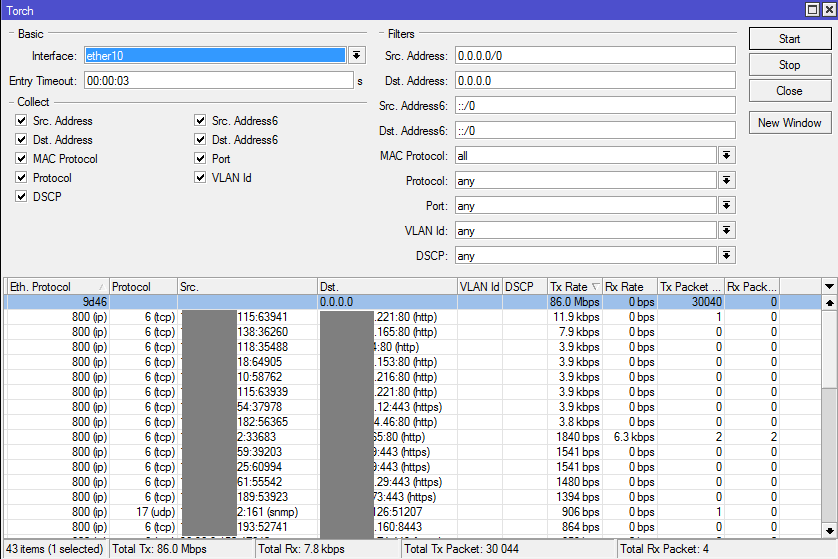Click the MAC Protocol field showing all

point(586,156)
